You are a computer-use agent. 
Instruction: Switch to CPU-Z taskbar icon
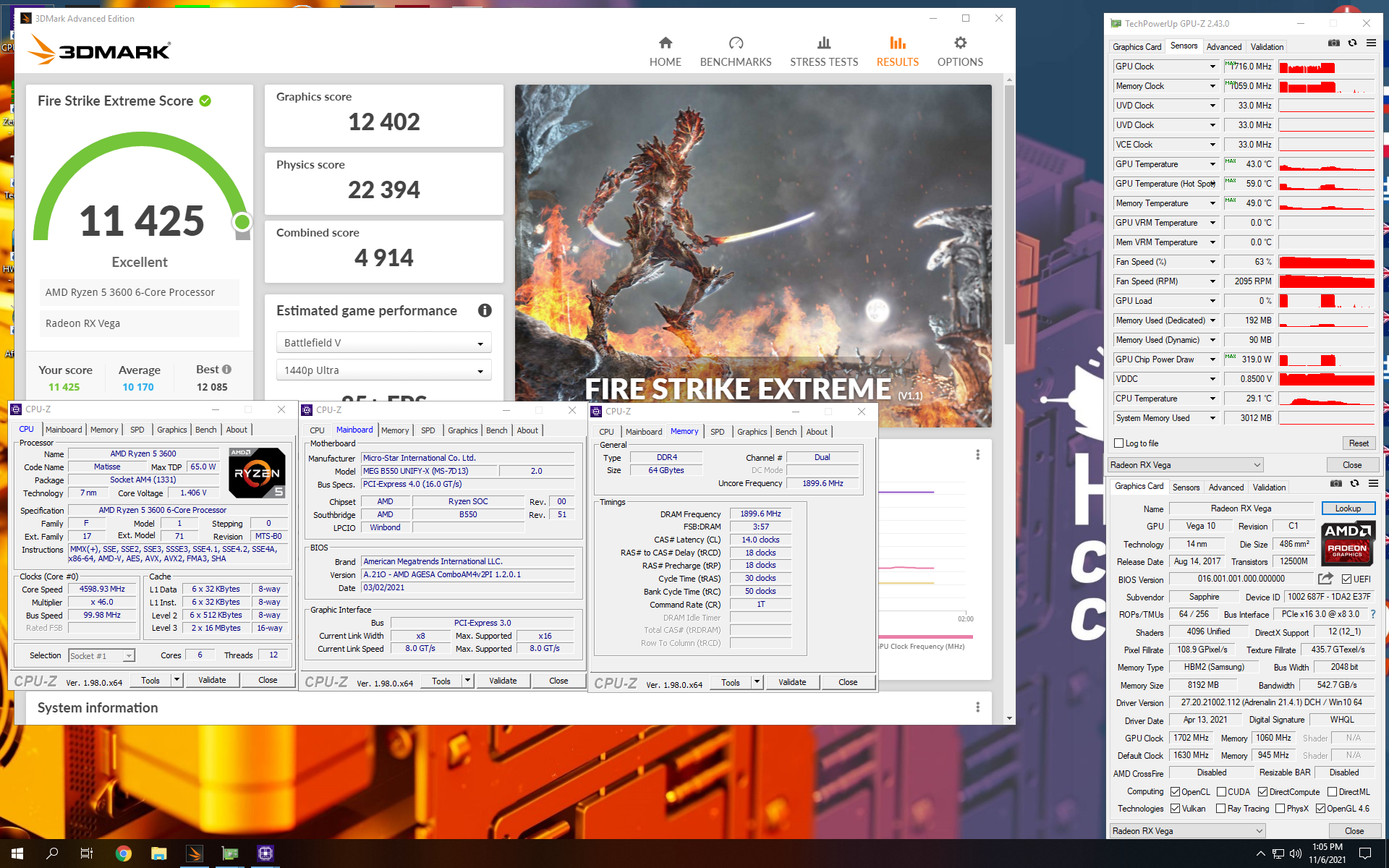[x=266, y=854]
